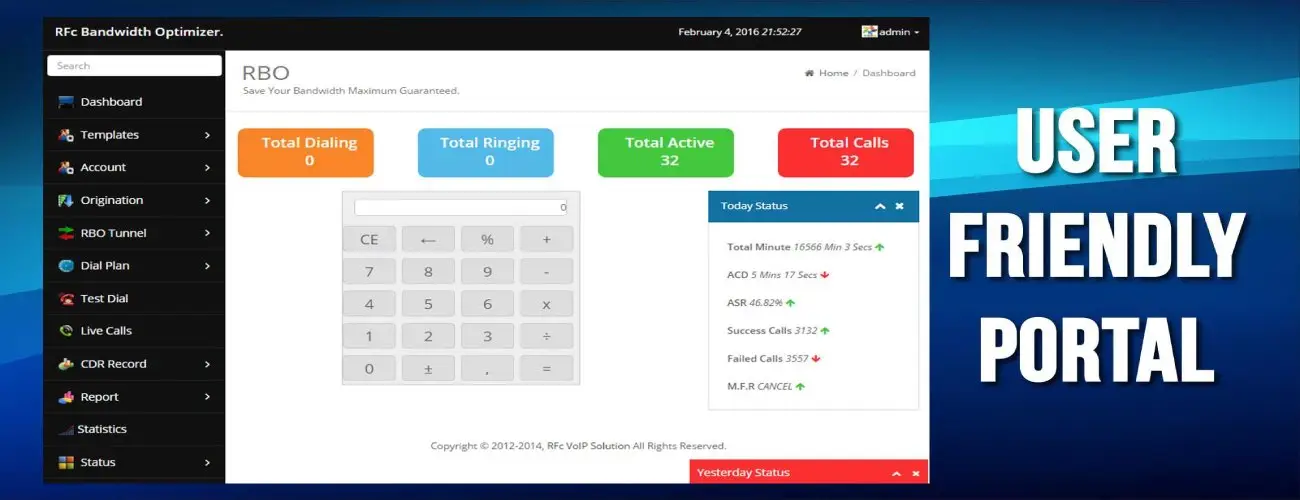Click the calculator 7 key

coord(369,272)
